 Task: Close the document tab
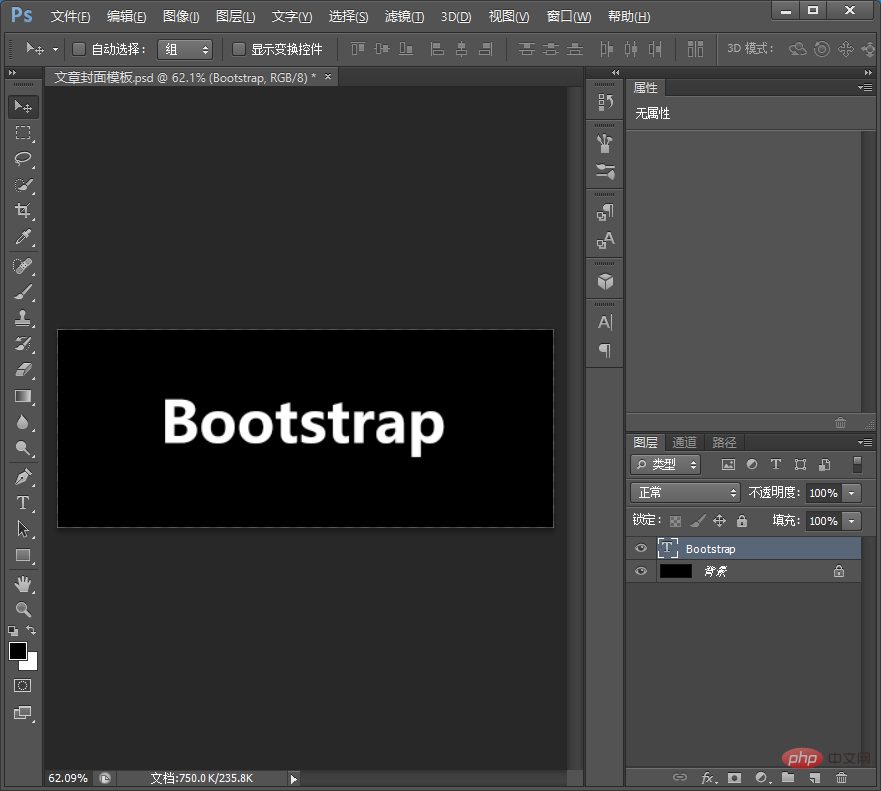[328, 76]
